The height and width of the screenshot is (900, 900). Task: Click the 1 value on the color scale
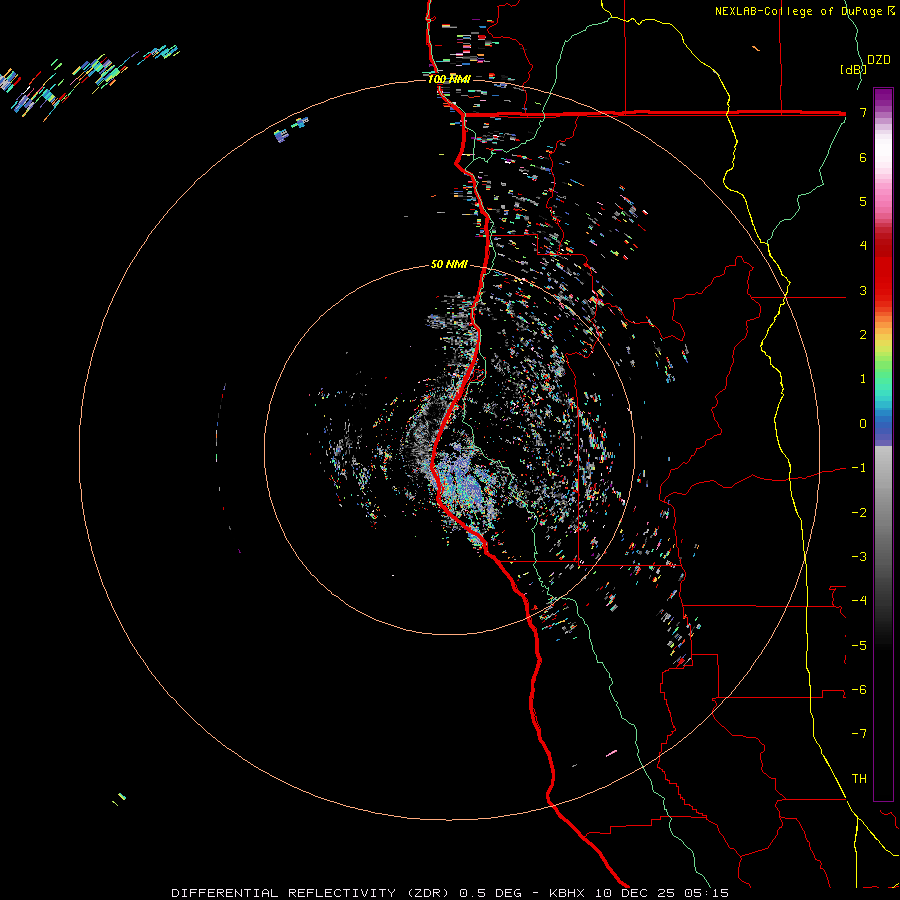[x=863, y=379]
